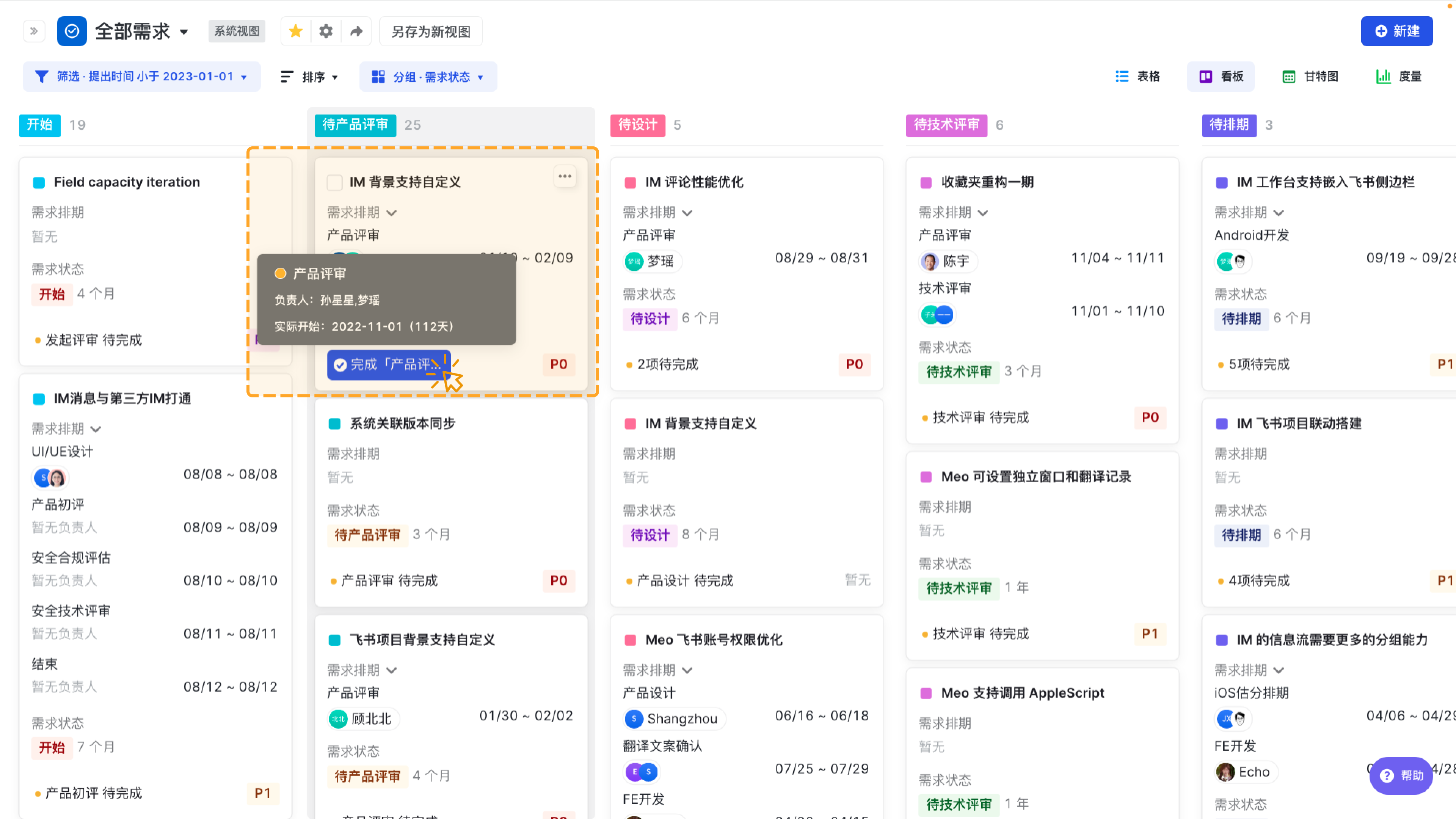Screen dimensions: 1456x819
Task: Click P0 priority tag on IM 评论性能优化 card
Action: [854, 364]
